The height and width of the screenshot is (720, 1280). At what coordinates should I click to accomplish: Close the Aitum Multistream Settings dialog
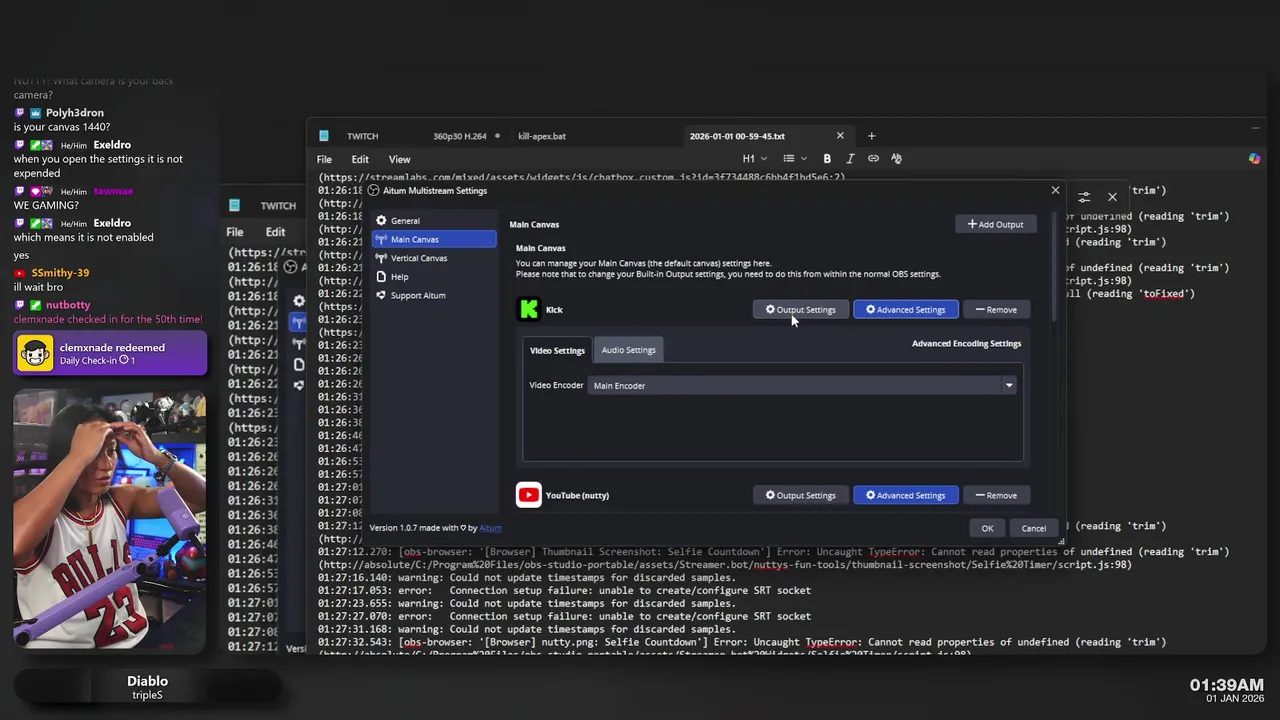pos(1055,190)
